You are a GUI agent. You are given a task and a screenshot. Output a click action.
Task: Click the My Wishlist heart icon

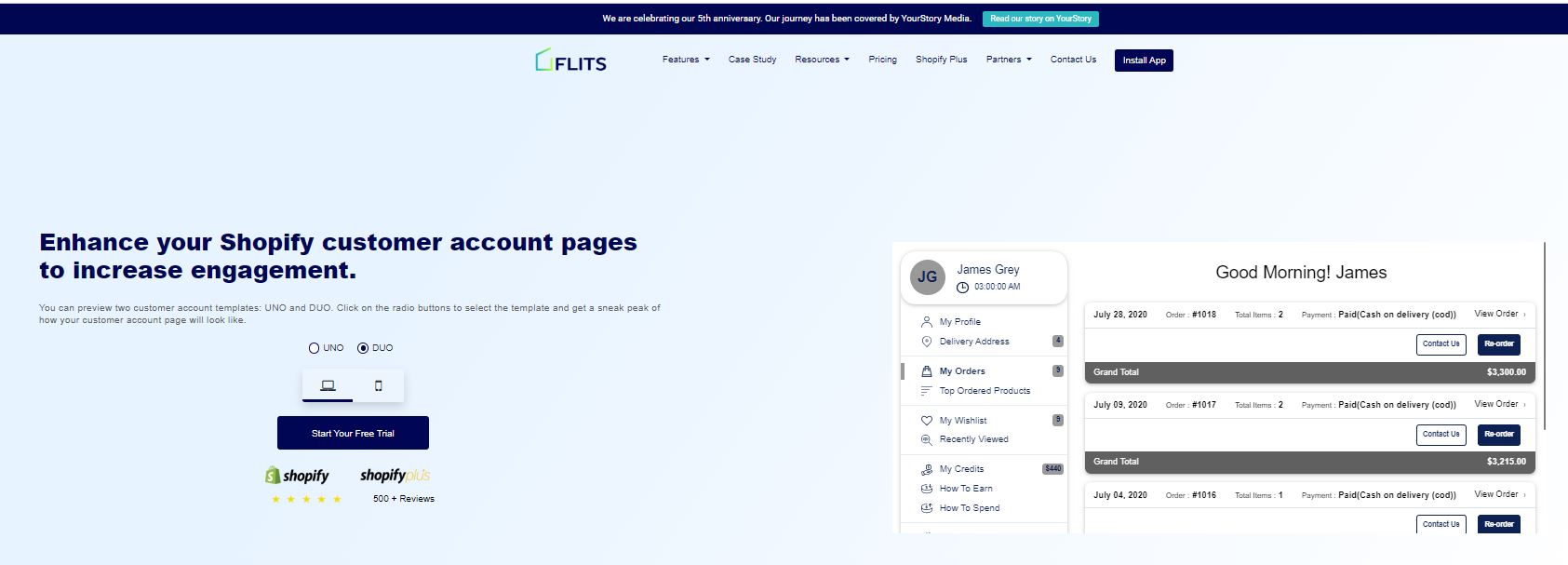point(926,421)
